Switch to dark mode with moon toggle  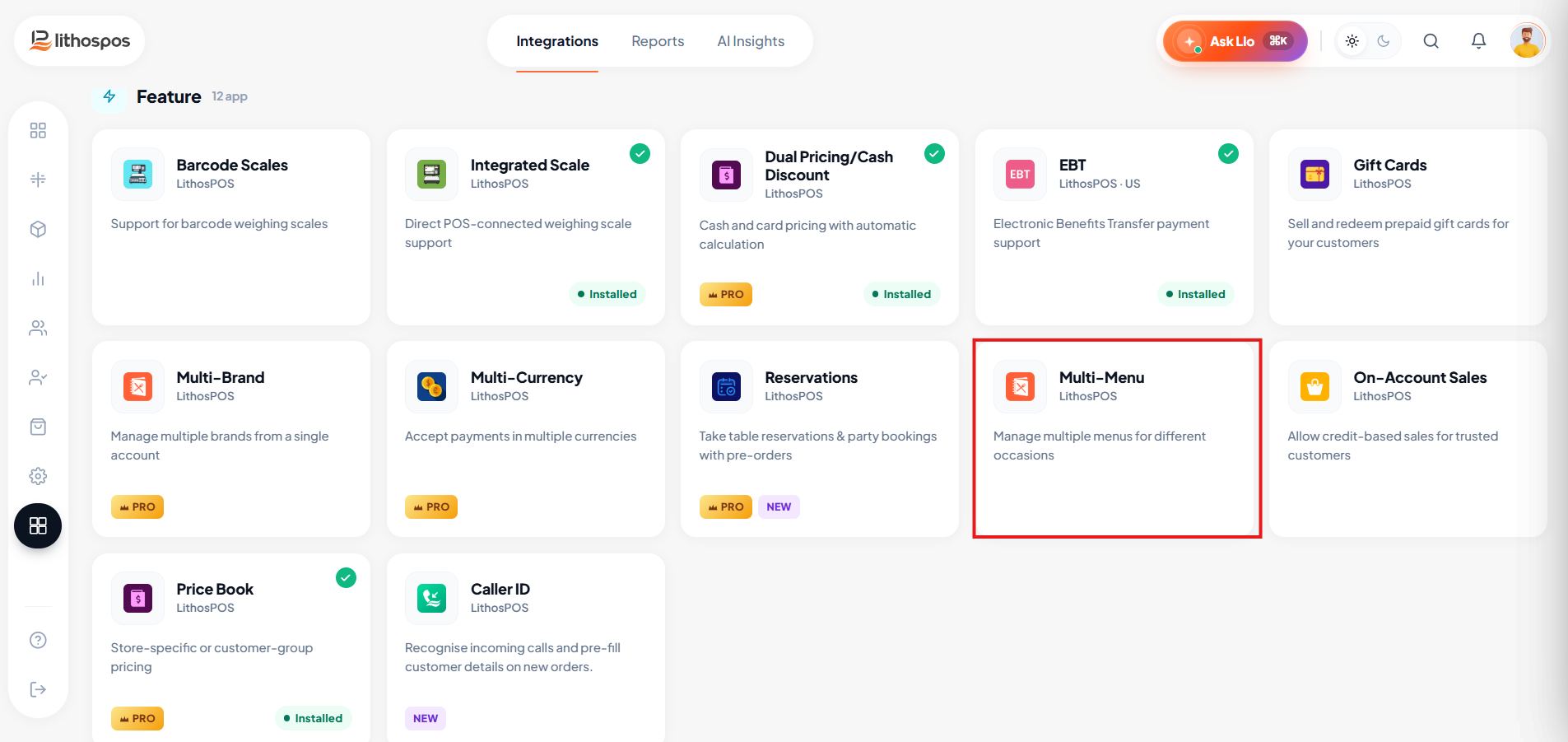(1384, 41)
